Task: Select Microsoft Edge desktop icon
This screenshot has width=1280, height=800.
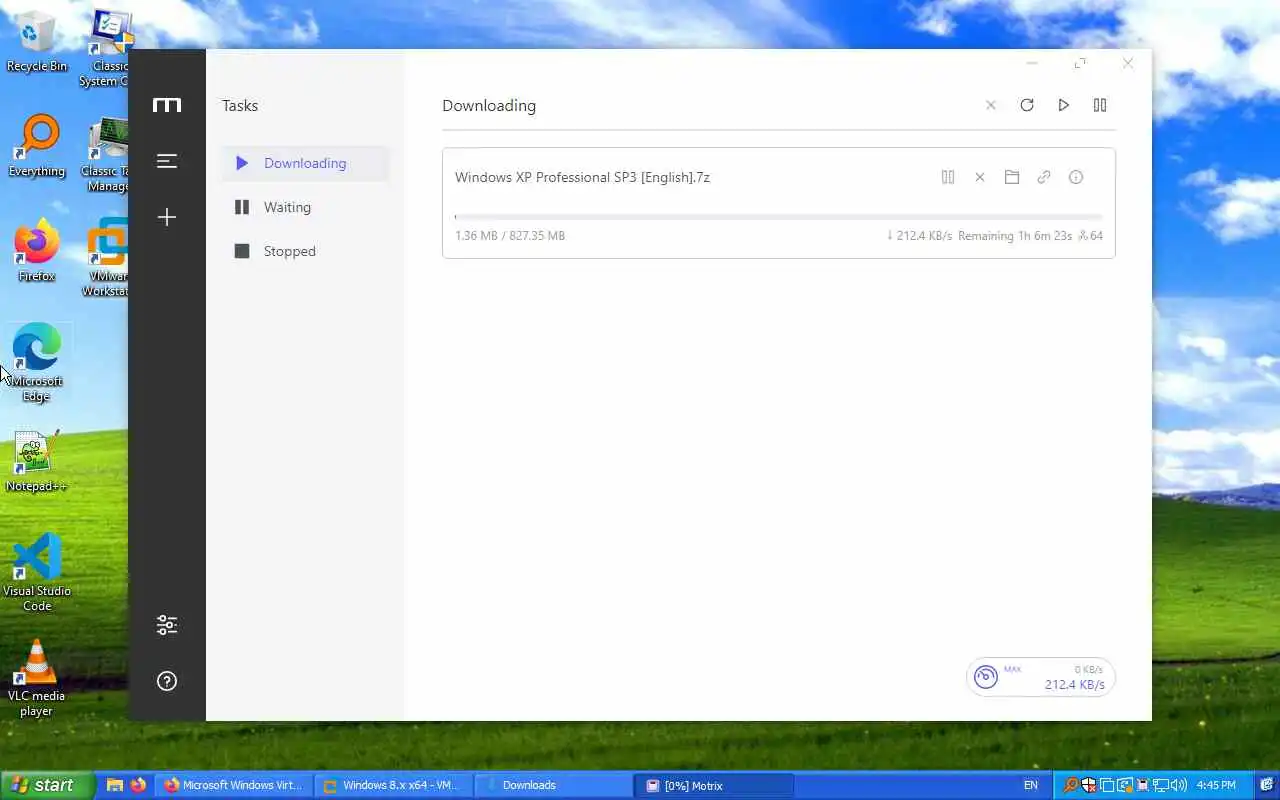Action: pyautogui.click(x=36, y=362)
